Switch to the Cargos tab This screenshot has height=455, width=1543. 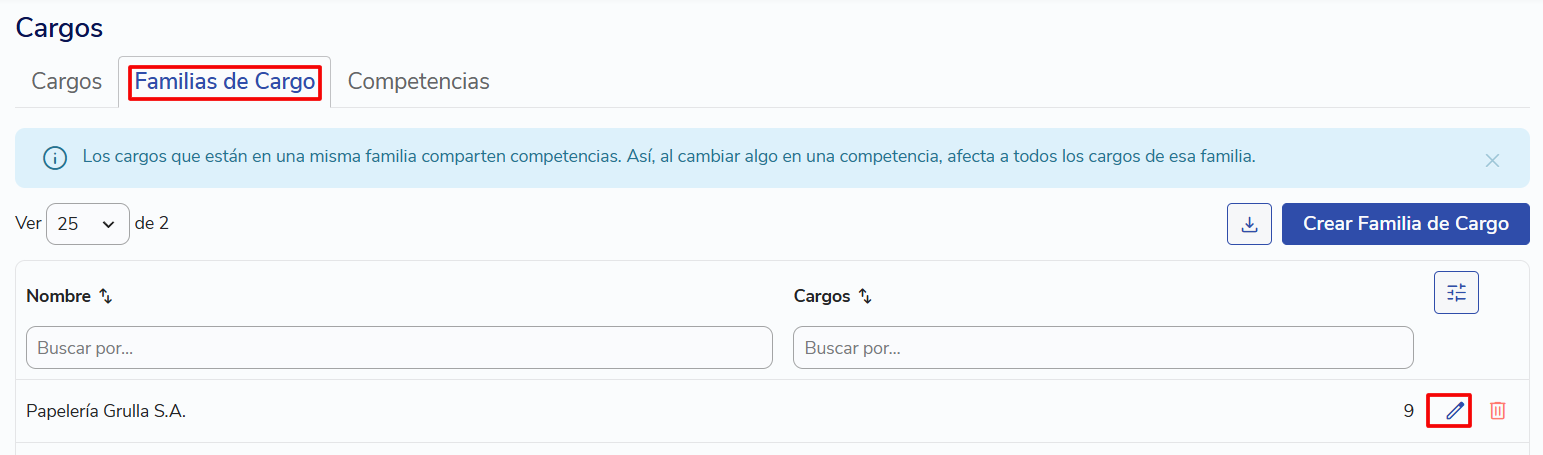point(67,82)
